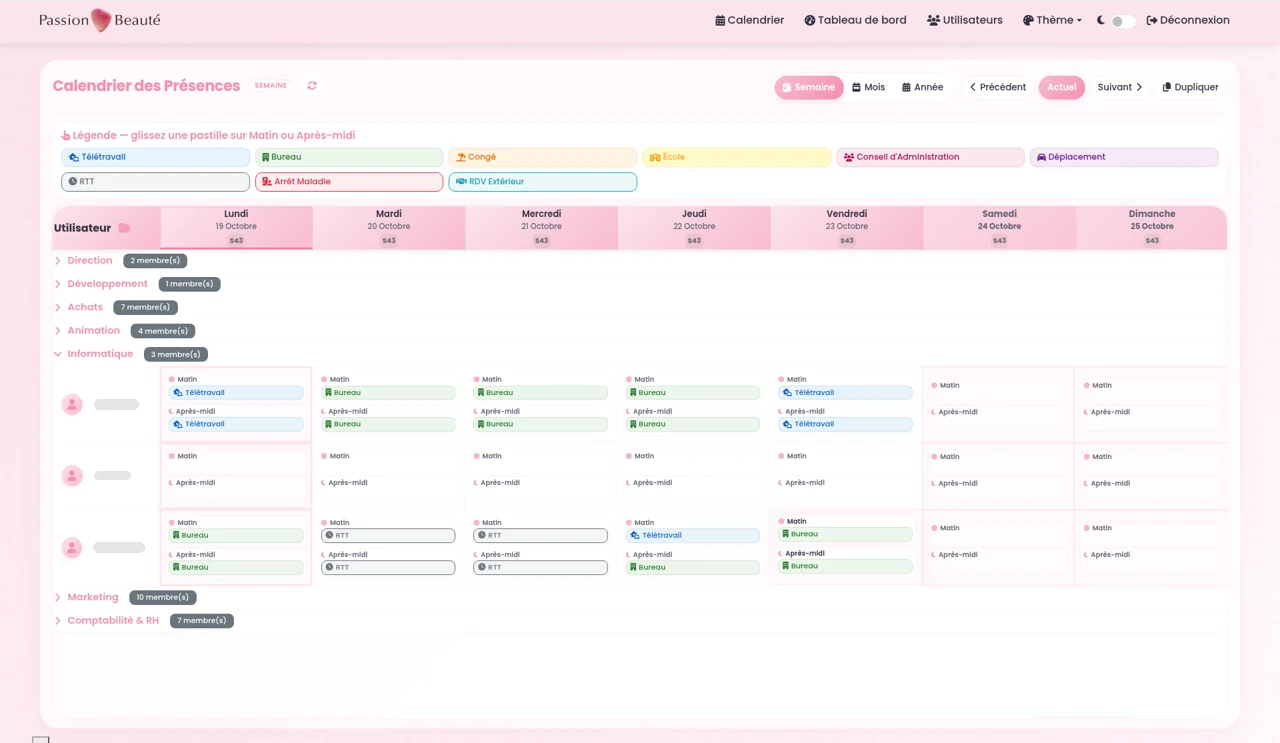Screen dimensions: 1280x743
Task: Select the Vendredi 23 Octobre column header
Action: point(847,228)
